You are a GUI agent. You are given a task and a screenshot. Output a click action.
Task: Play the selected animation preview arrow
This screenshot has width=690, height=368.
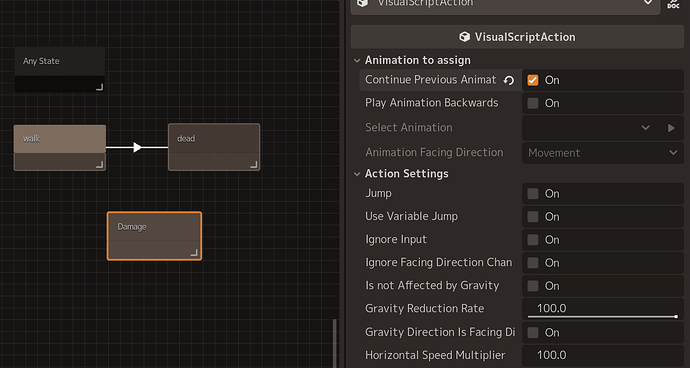[671, 128]
